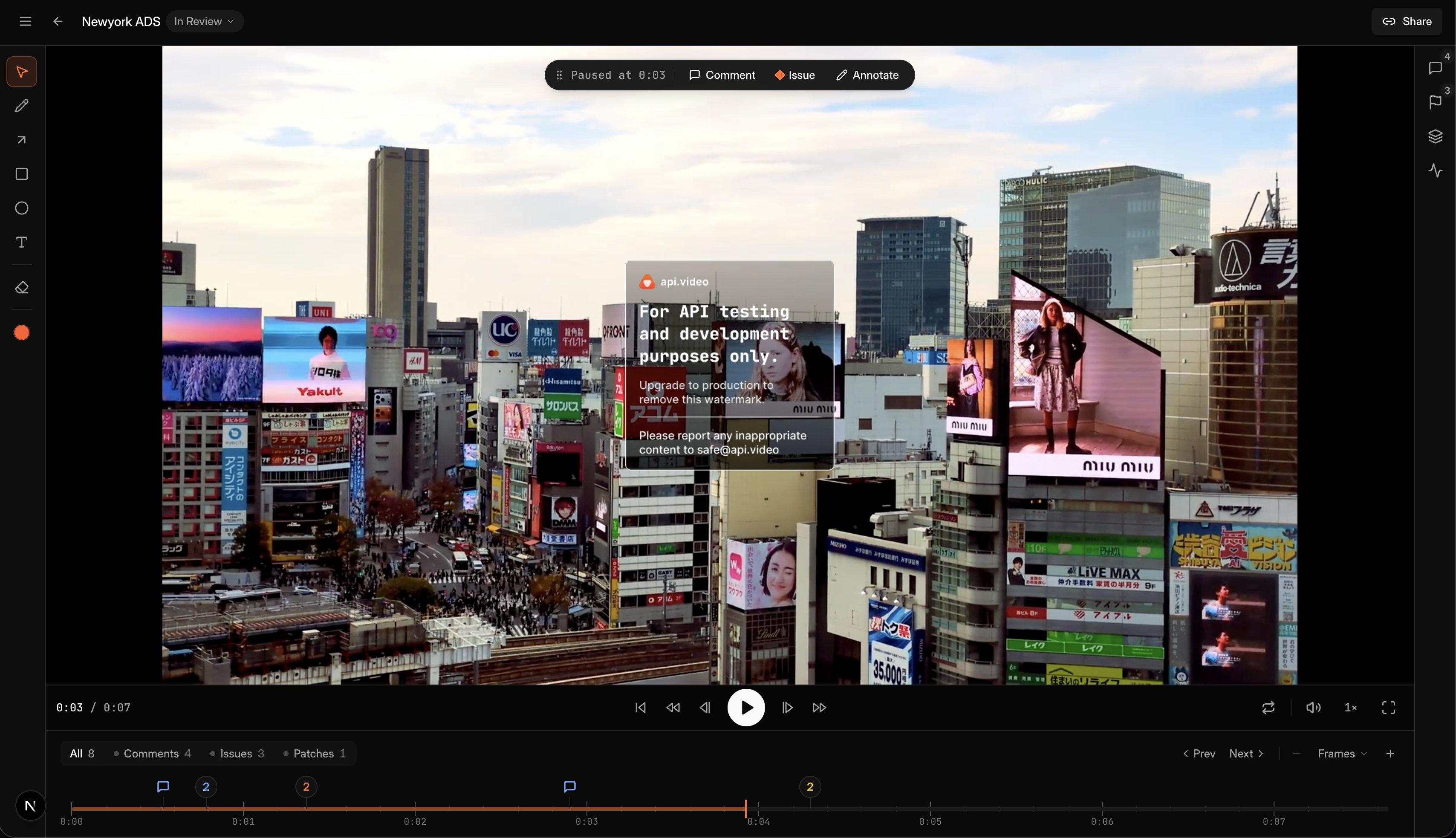Viewport: 1456px width, 838px height.
Task: Rewind the video
Action: coord(673,707)
